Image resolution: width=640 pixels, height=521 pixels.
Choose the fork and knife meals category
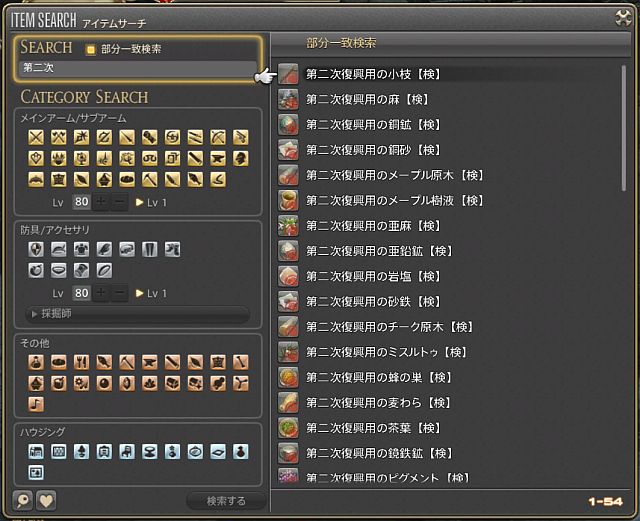pyautogui.click(x=81, y=362)
